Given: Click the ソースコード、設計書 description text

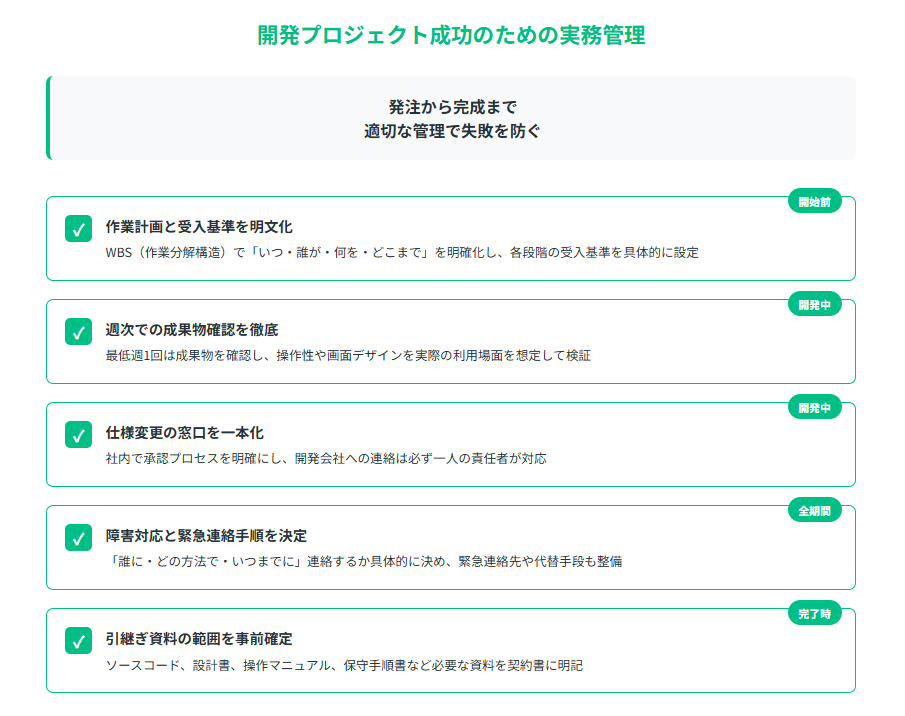Looking at the screenshot, I should (x=344, y=664).
